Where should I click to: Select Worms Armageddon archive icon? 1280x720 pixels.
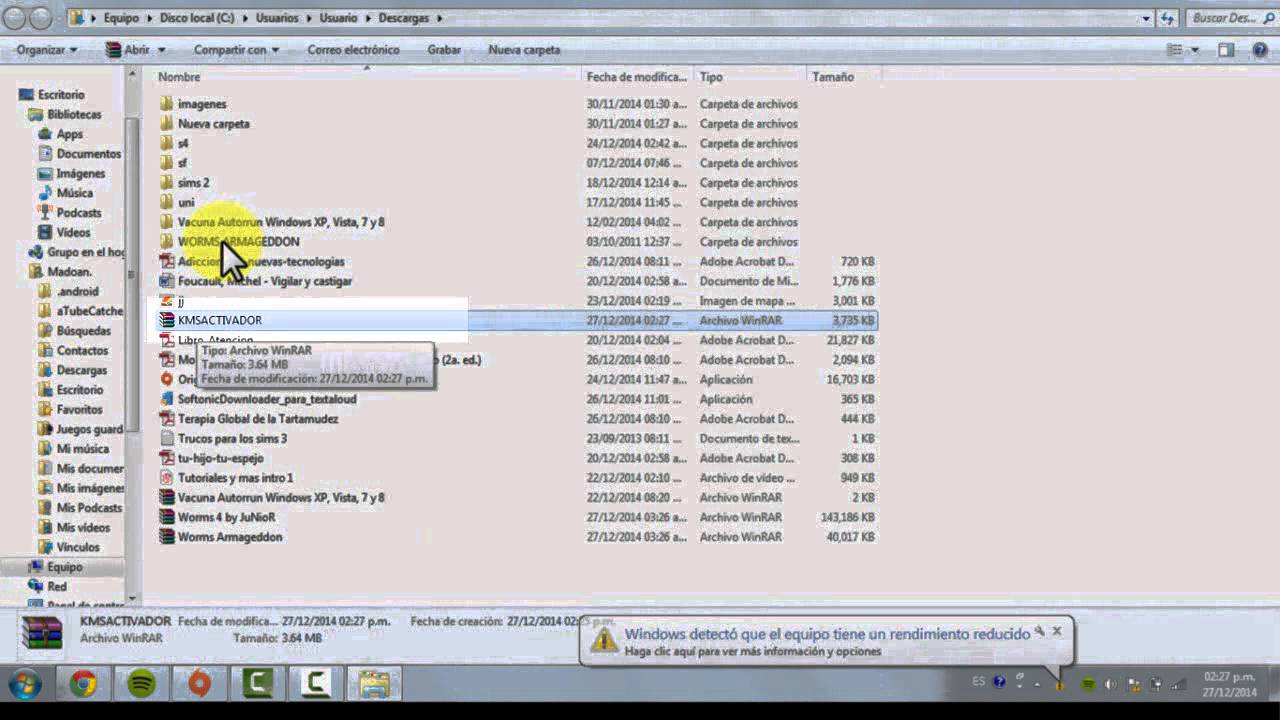(x=167, y=537)
